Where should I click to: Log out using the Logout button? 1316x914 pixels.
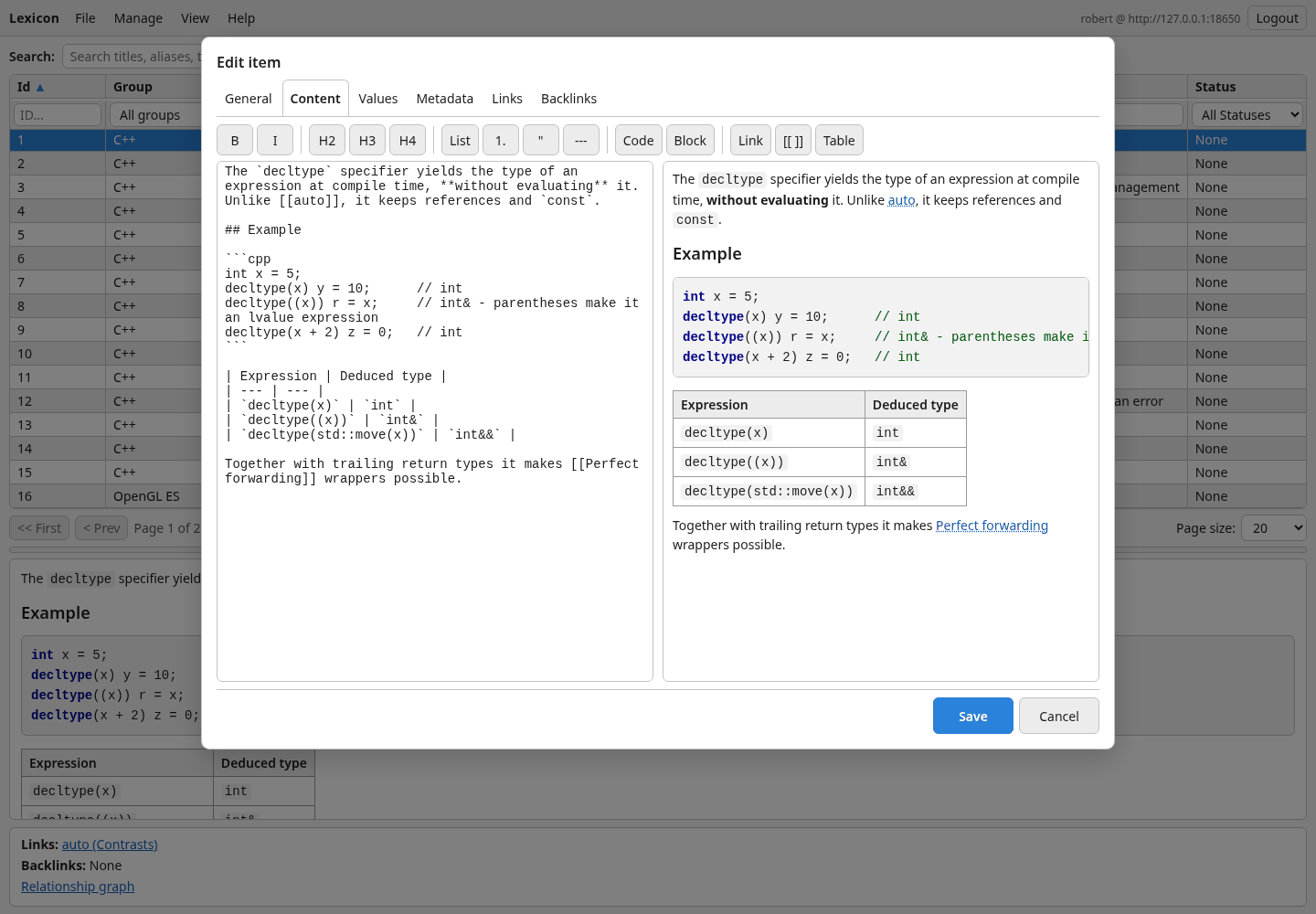1277,18
